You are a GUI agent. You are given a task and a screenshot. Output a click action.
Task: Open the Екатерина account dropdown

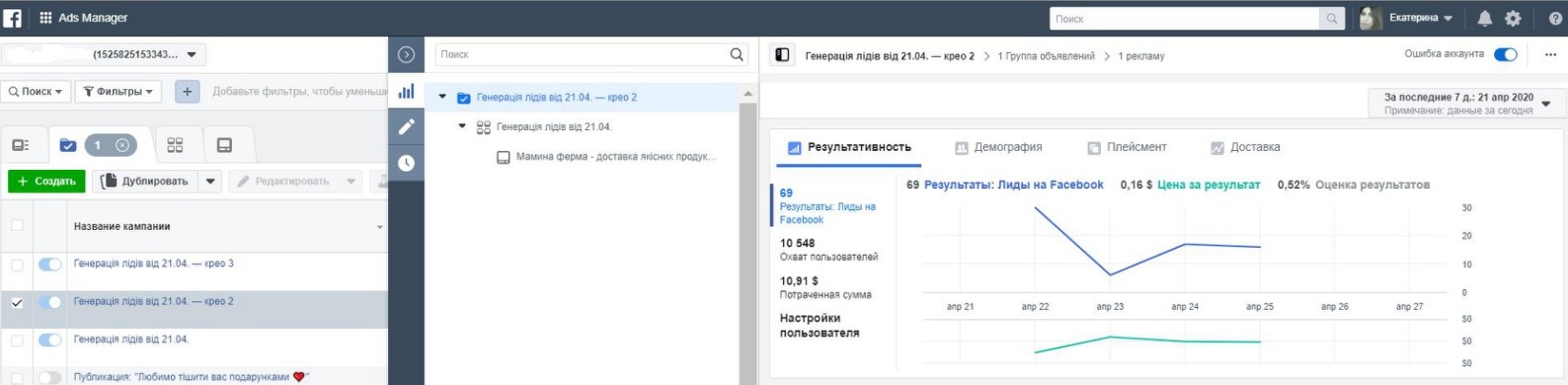coord(1421,18)
